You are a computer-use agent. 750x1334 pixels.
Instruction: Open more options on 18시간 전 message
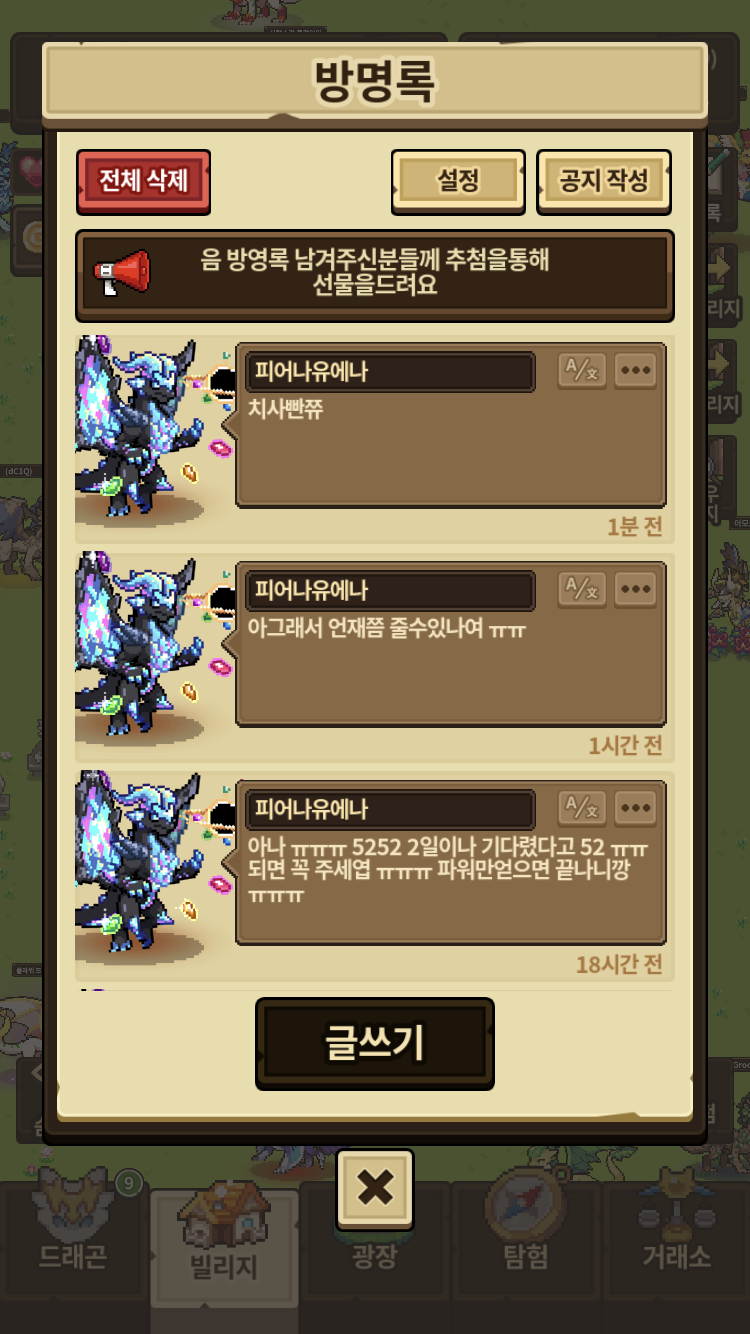(636, 807)
